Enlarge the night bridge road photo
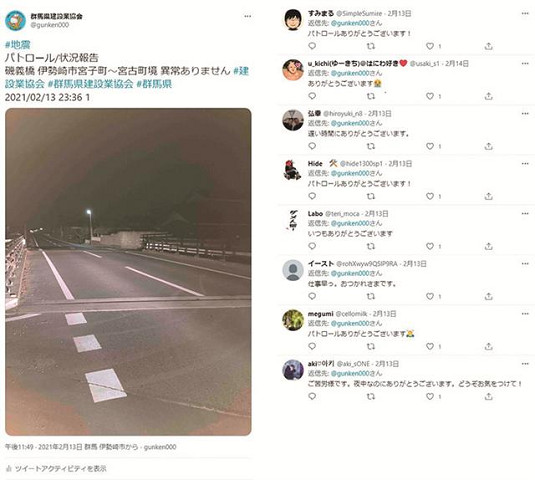 128,272
